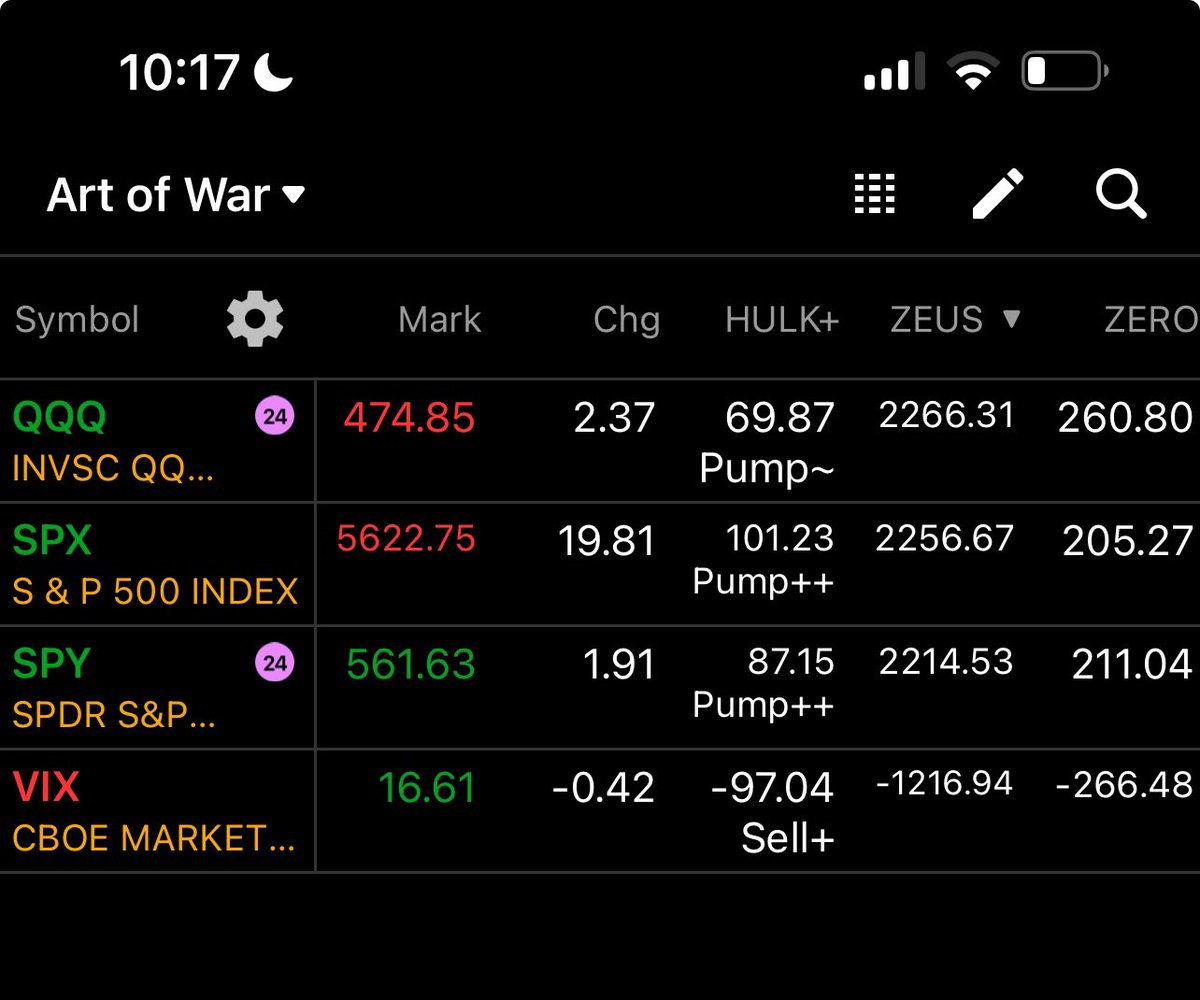Tap the ZEUS value 2214.53
Image resolution: width=1200 pixels, height=1000 pixels.
coord(947,661)
